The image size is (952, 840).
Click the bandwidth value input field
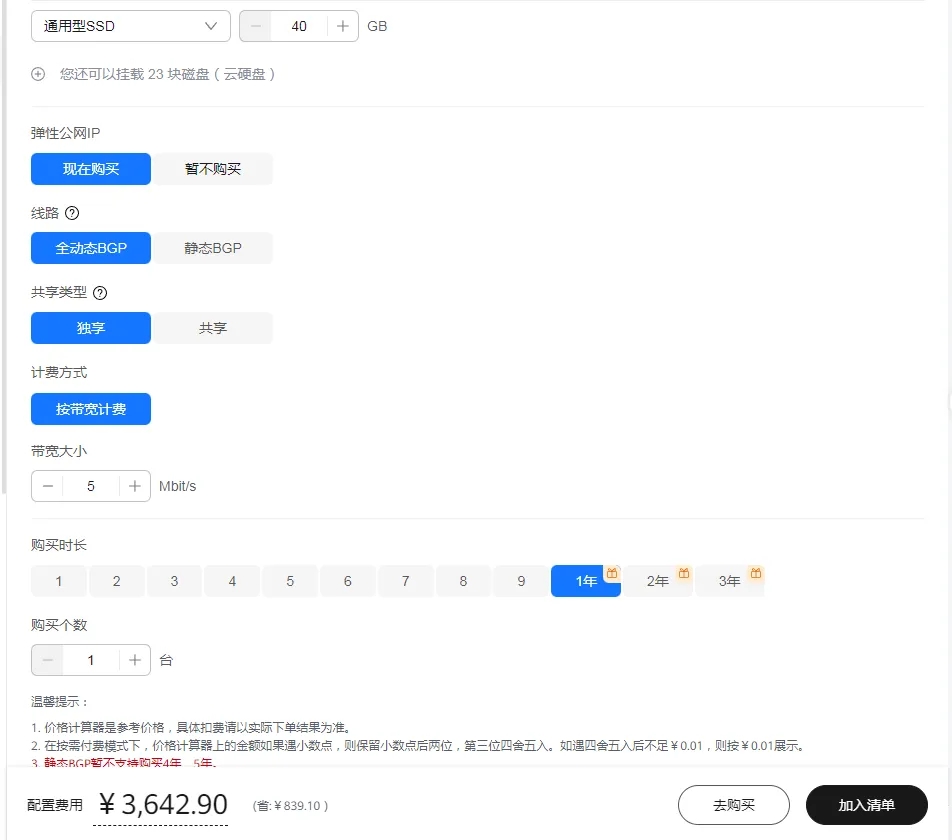pyautogui.click(x=91, y=486)
